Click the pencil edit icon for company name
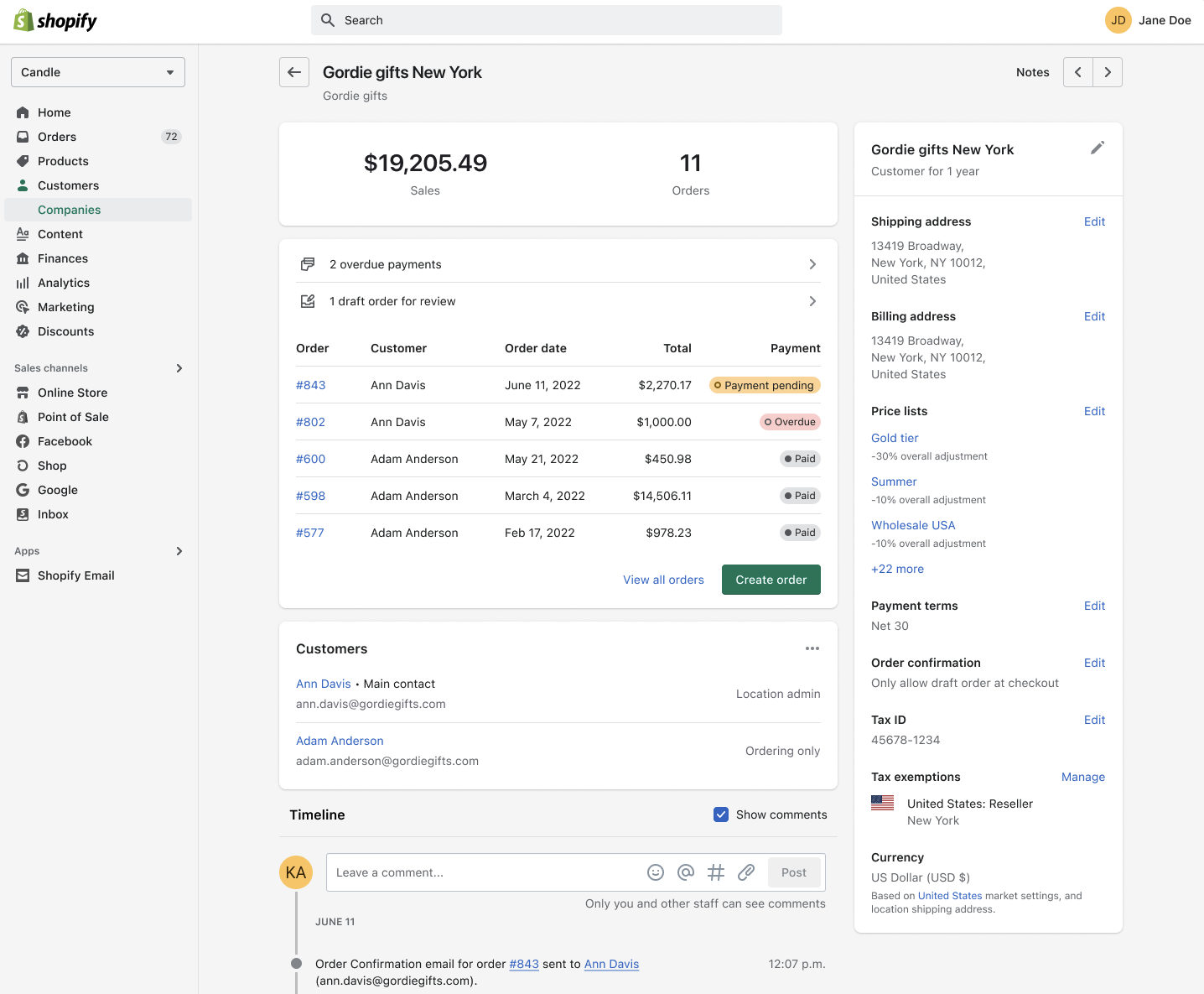 [x=1097, y=148]
